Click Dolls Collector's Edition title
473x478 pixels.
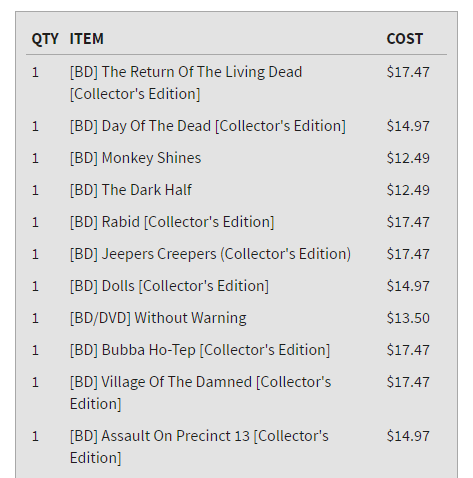pos(169,286)
